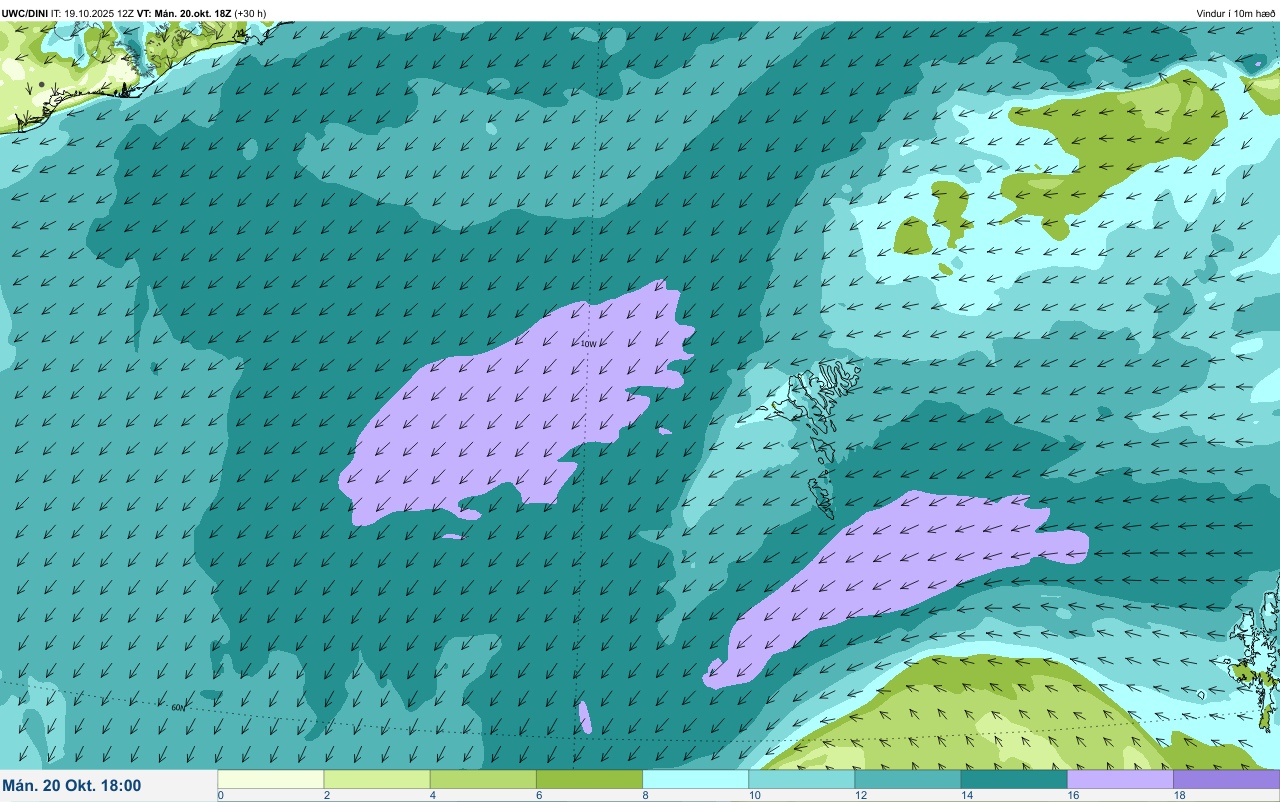Select the dark teal 14–16 legend swatch
1280x802 pixels.
(x=1014, y=778)
